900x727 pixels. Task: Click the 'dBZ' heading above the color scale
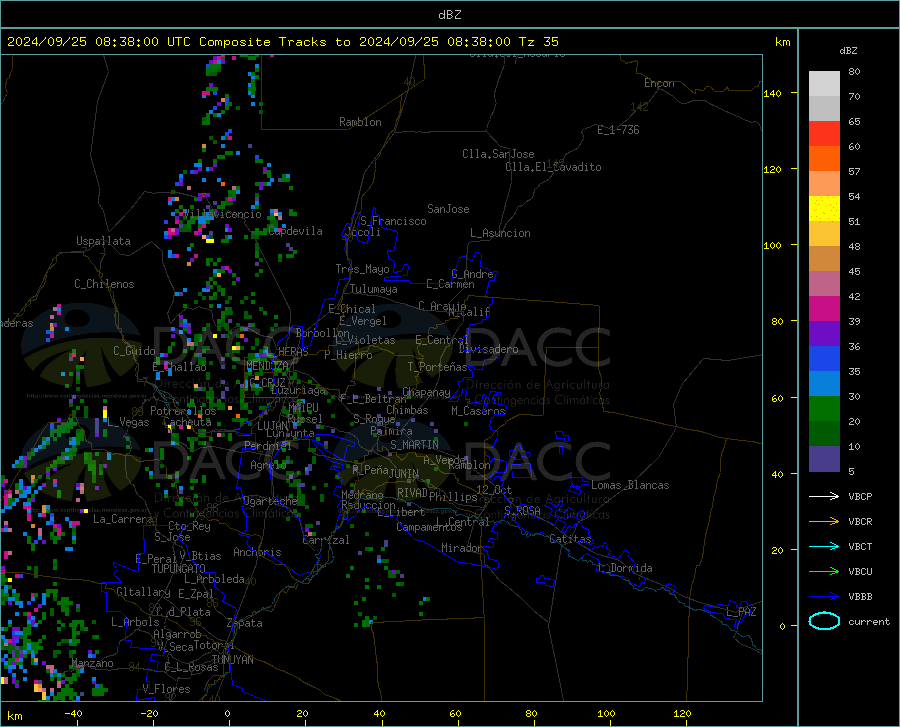pos(848,50)
